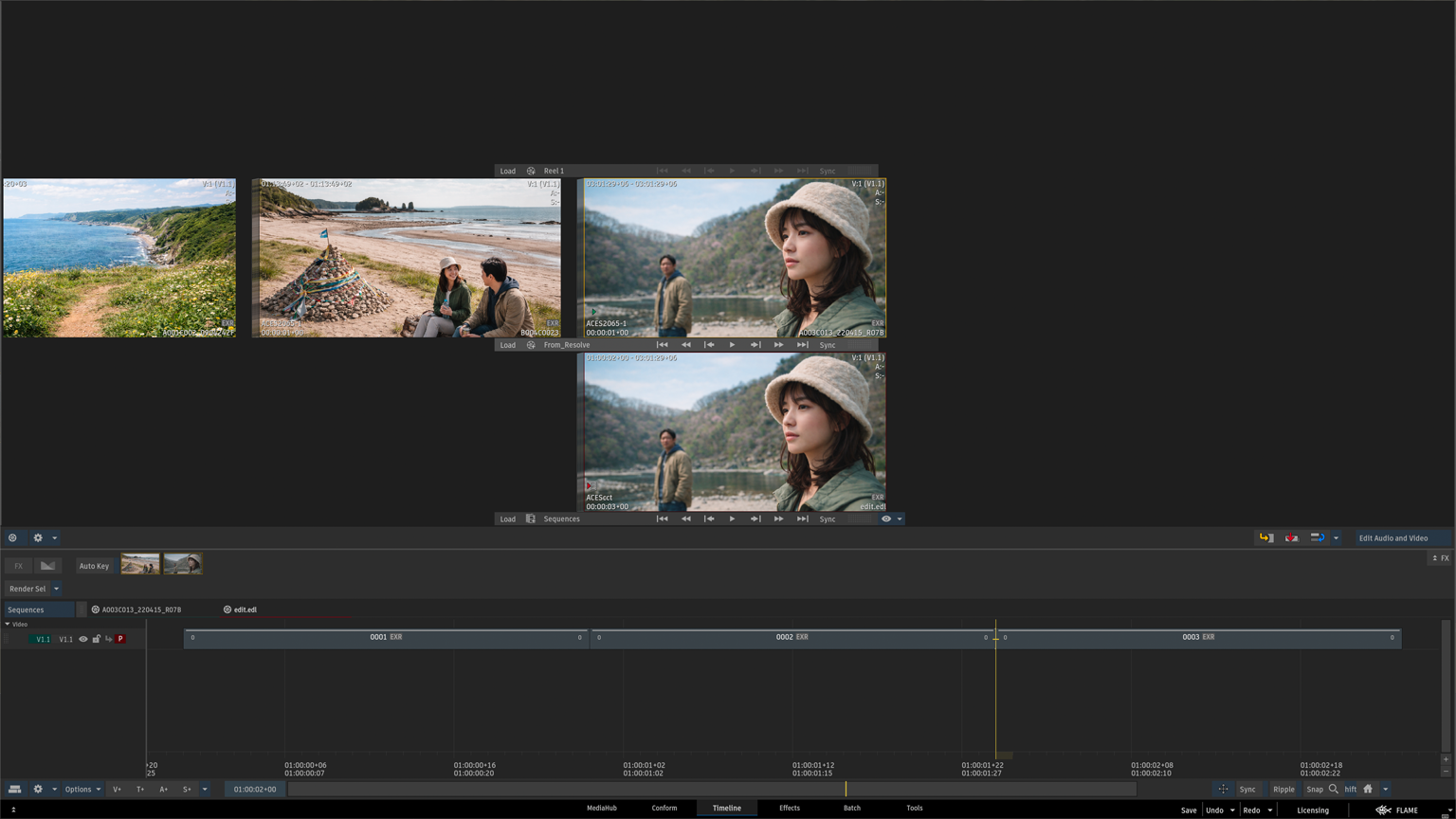Image resolution: width=1456 pixels, height=819 pixels.
Task: Jump to end in Sequences viewer transport
Action: click(x=802, y=519)
